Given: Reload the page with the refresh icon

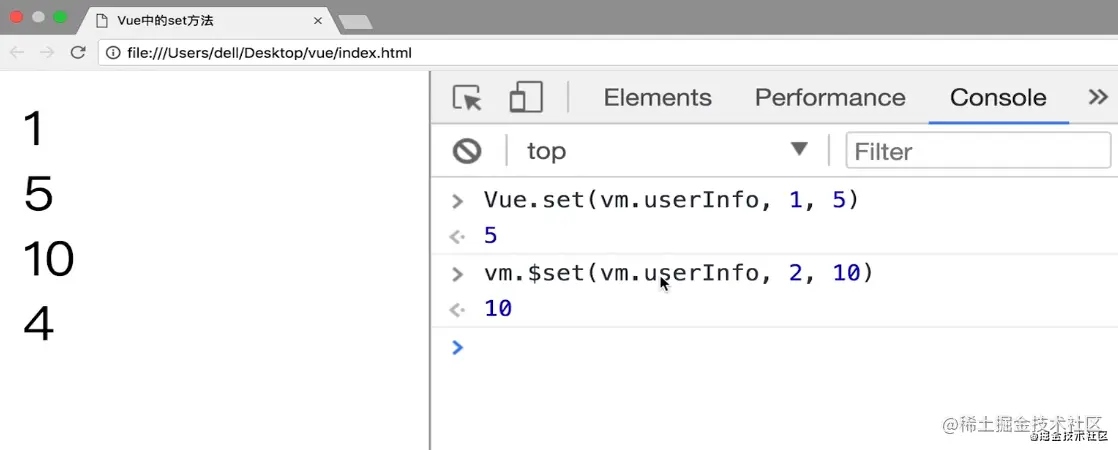Looking at the screenshot, I should tap(78, 53).
